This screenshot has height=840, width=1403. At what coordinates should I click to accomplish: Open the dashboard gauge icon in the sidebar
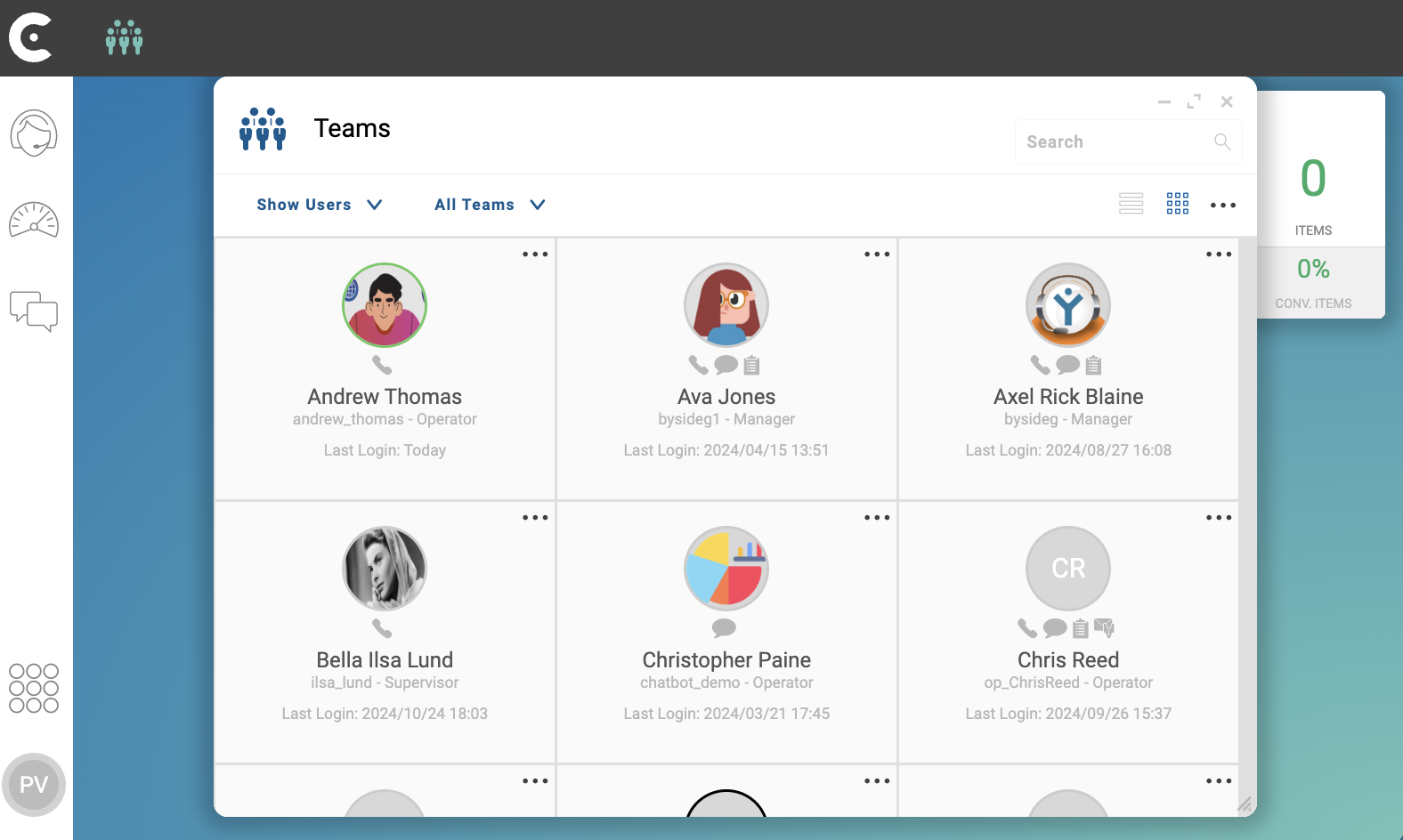[34, 221]
